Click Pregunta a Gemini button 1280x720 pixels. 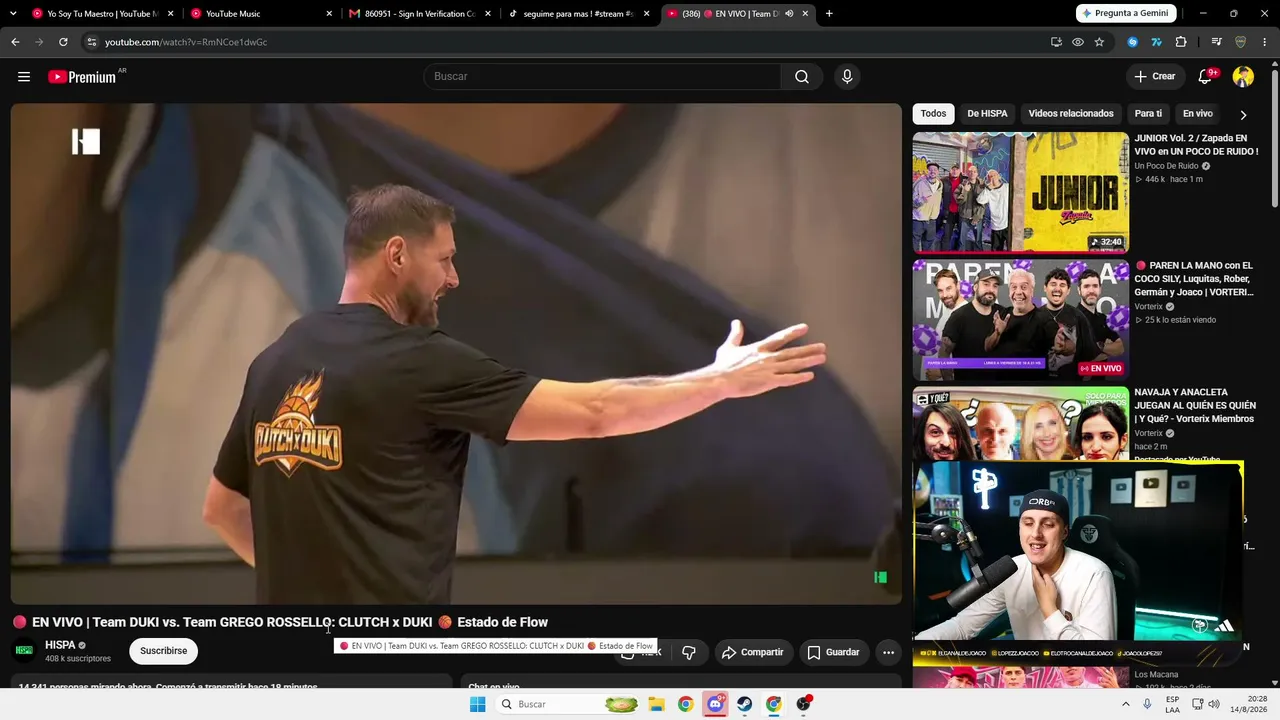[1126, 14]
